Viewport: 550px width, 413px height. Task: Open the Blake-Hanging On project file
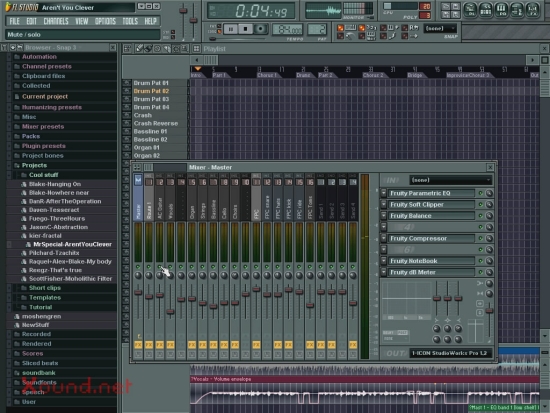[55, 184]
